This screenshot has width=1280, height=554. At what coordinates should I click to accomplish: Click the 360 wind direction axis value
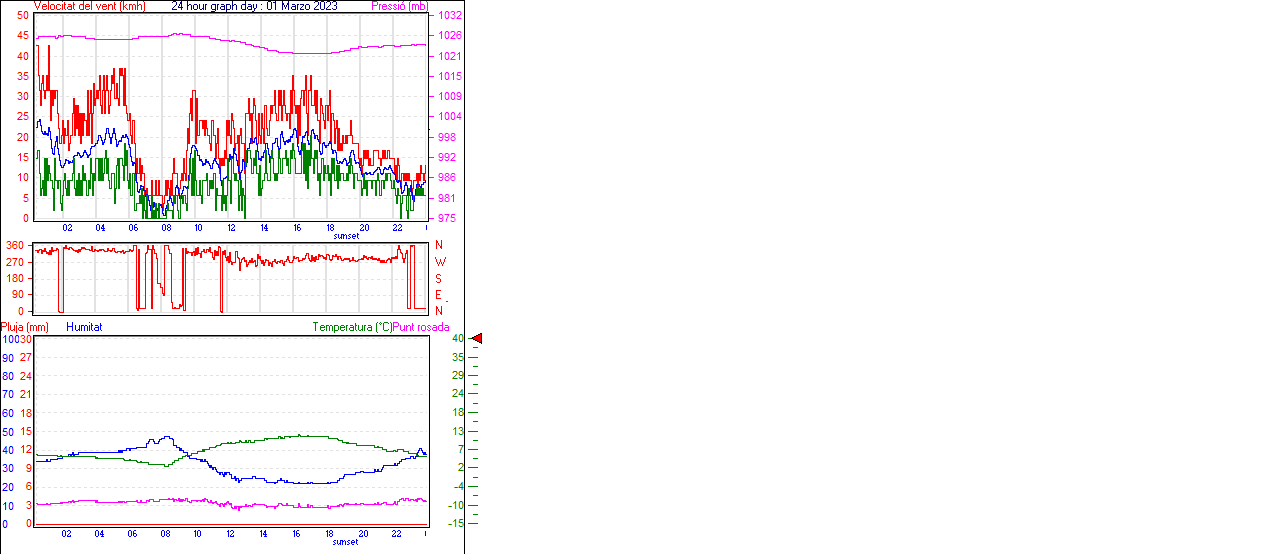coord(15,245)
